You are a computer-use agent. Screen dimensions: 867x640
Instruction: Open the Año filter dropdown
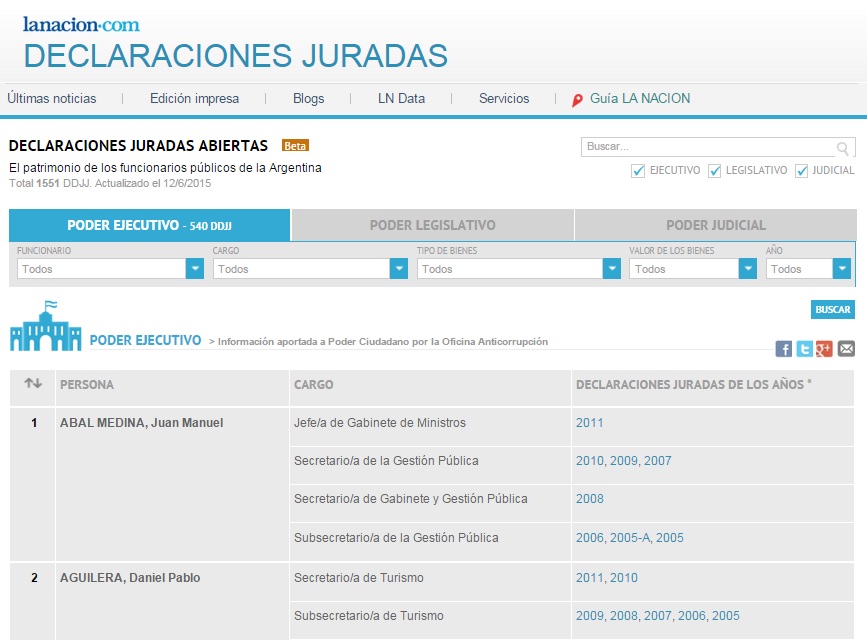click(808, 269)
